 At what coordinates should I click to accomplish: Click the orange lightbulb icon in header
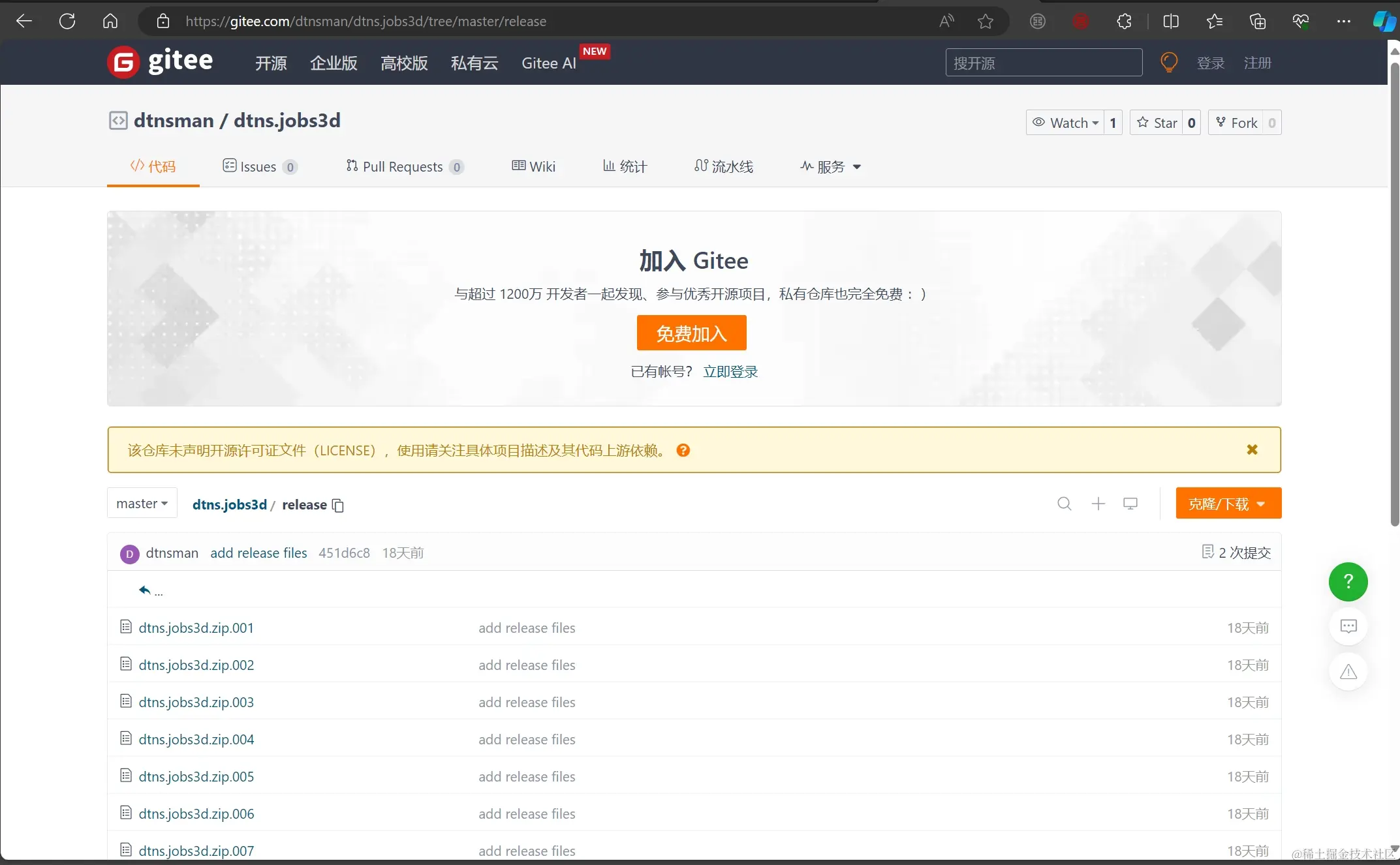coord(1168,63)
